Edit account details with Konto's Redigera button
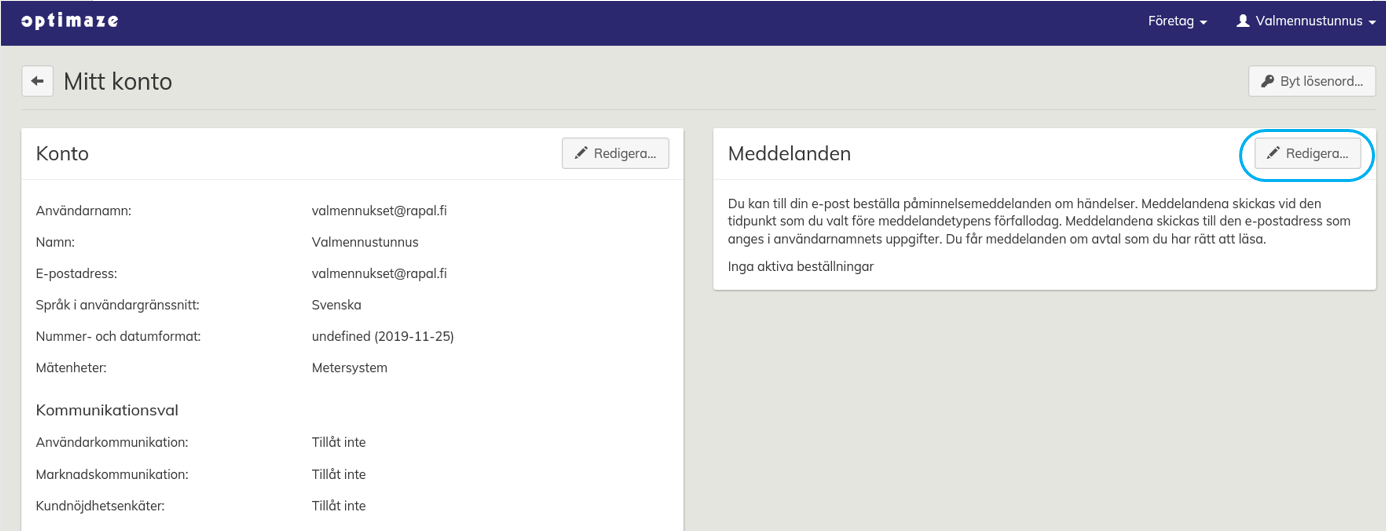 tap(615, 154)
